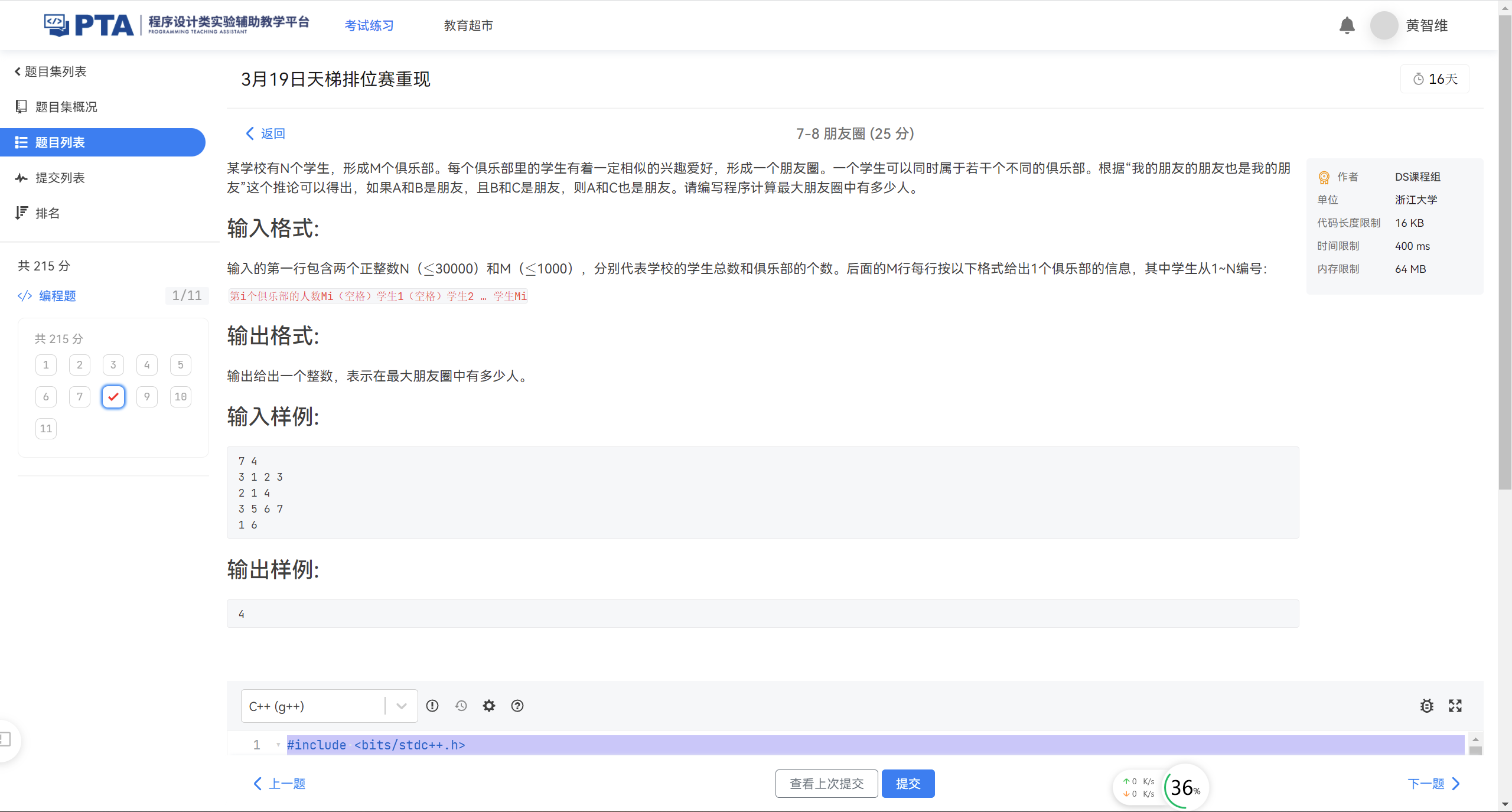This screenshot has height=812, width=1512.
Task: Click the blue 提交 button
Action: [x=908, y=784]
